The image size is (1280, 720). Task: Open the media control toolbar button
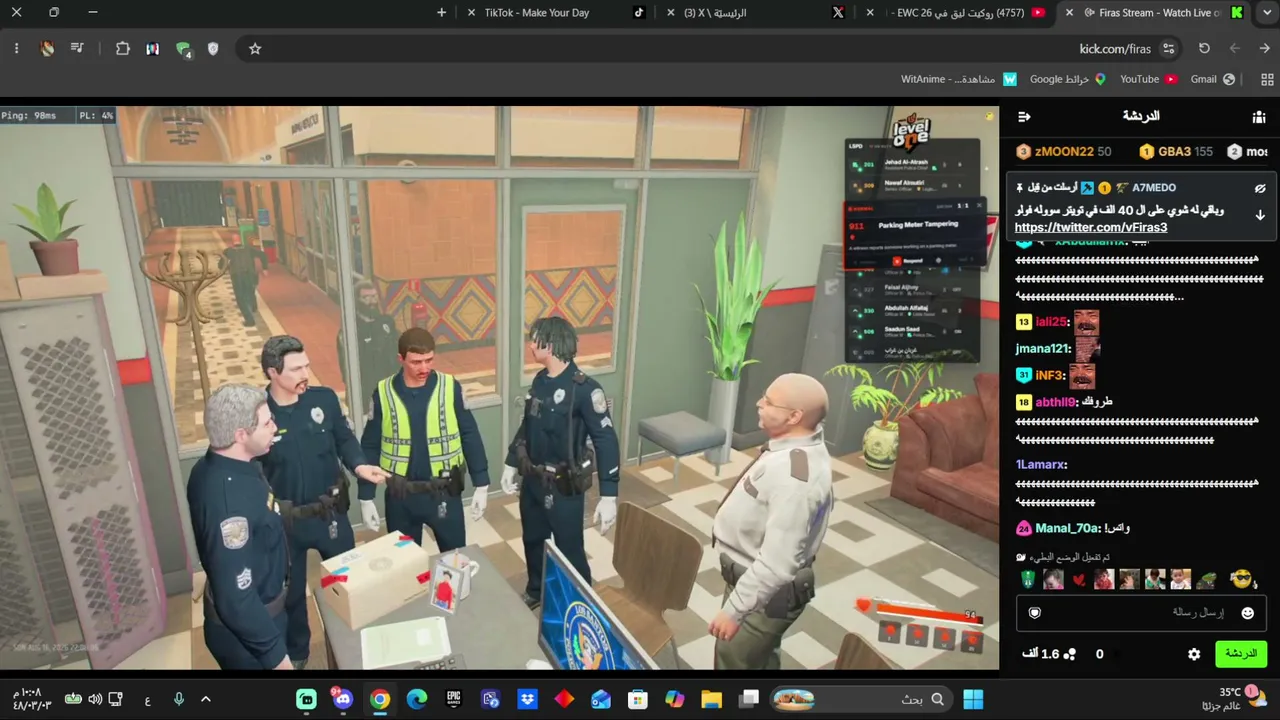pos(77,48)
